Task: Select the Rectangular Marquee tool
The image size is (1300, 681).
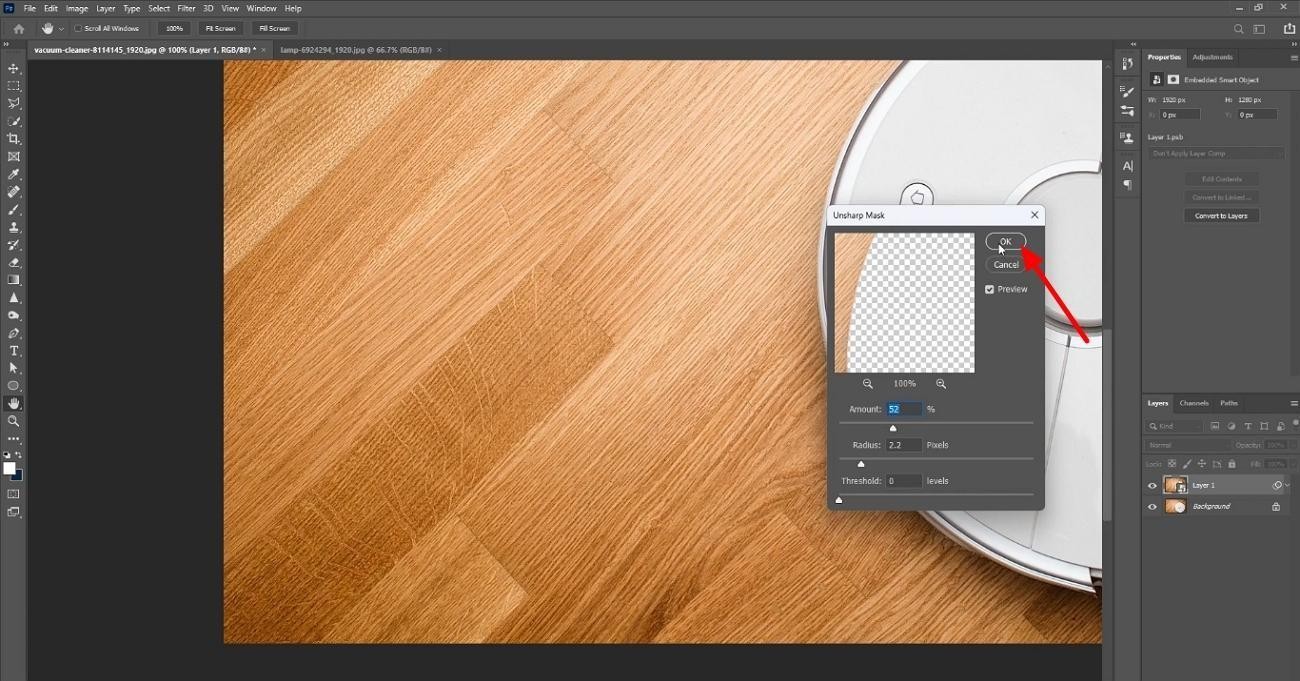Action: click(14, 86)
